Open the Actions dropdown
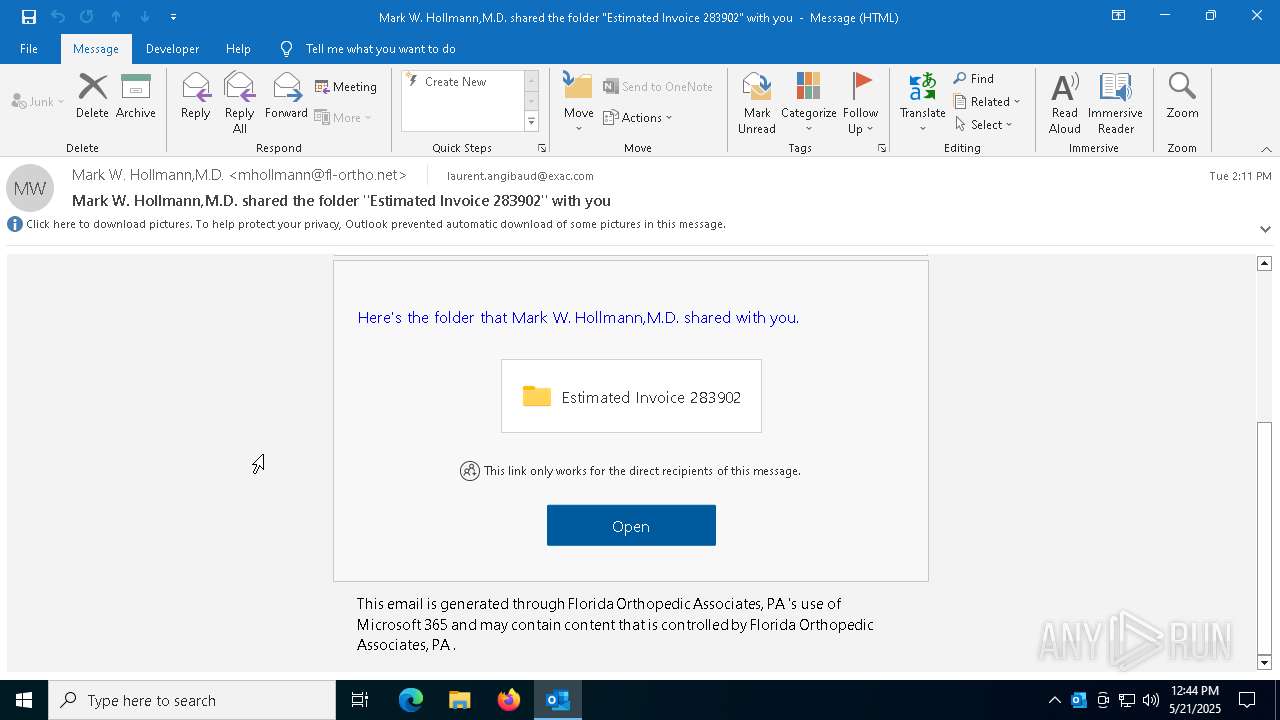Viewport: 1280px width, 720px height. pyautogui.click(x=638, y=117)
